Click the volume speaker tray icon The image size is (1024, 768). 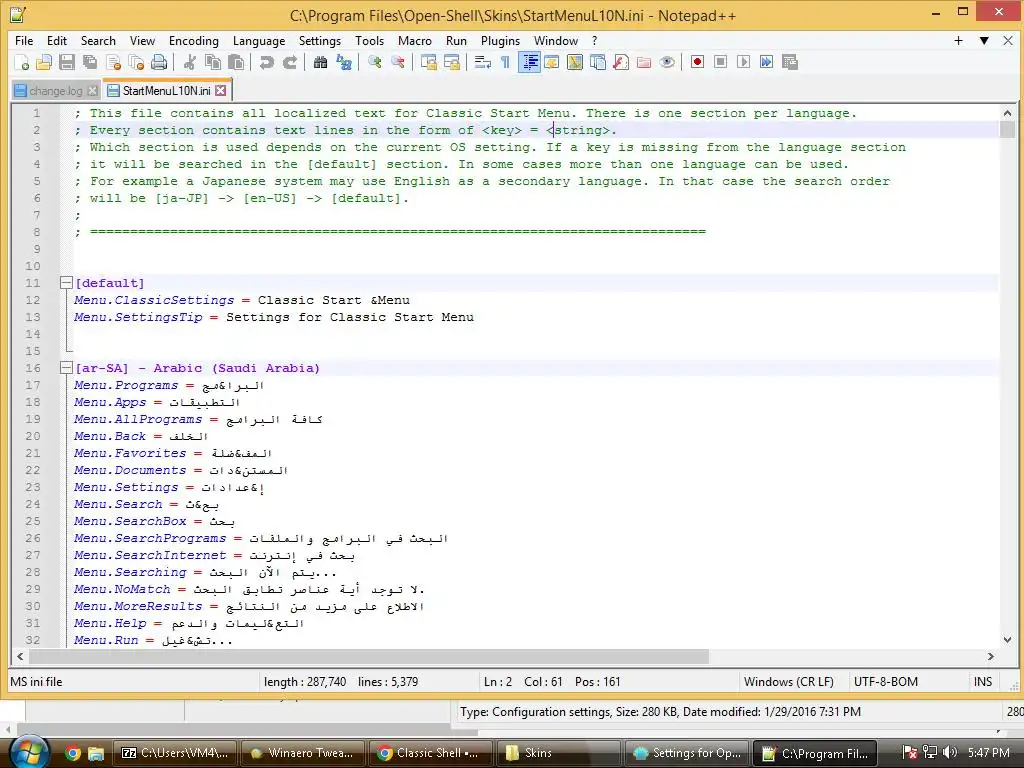(x=950, y=753)
